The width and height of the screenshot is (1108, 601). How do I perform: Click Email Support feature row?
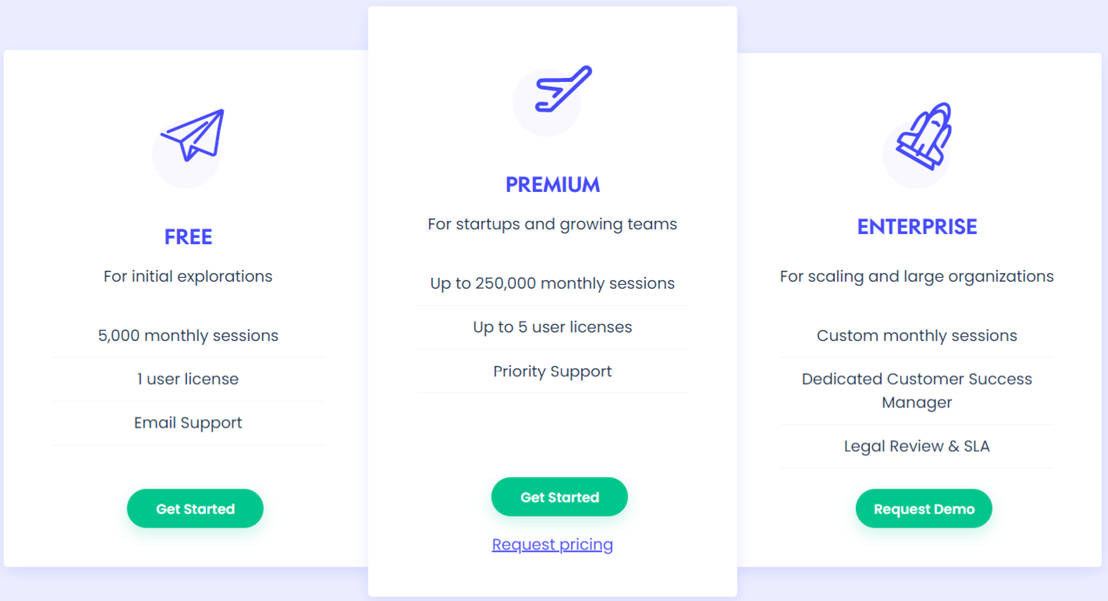point(188,423)
